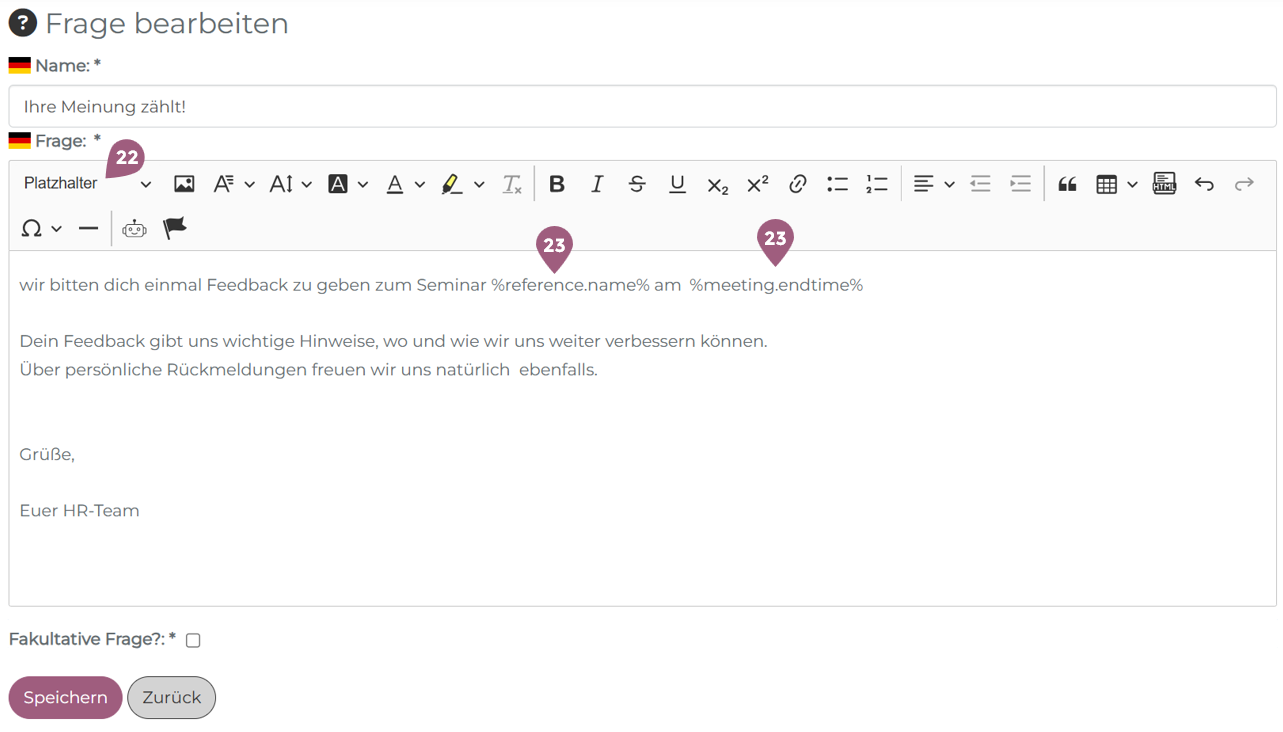This screenshot has height=732, width=1283.
Task: Toggle bold formatting
Action: 557,184
